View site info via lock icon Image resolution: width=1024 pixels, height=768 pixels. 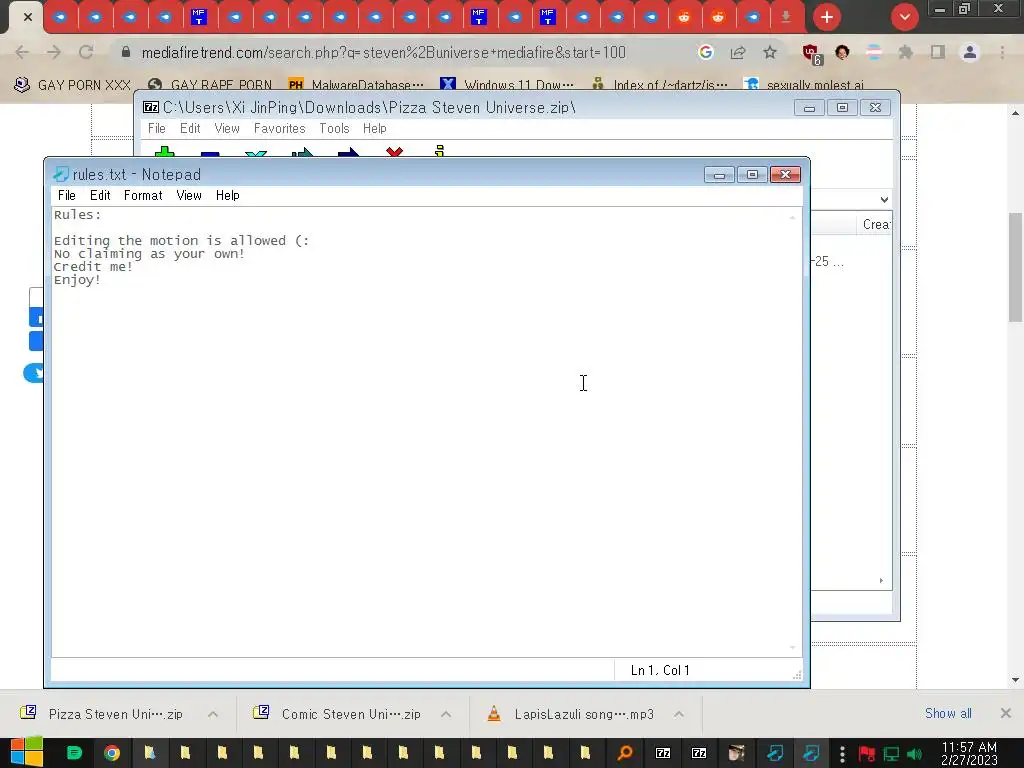126,52
